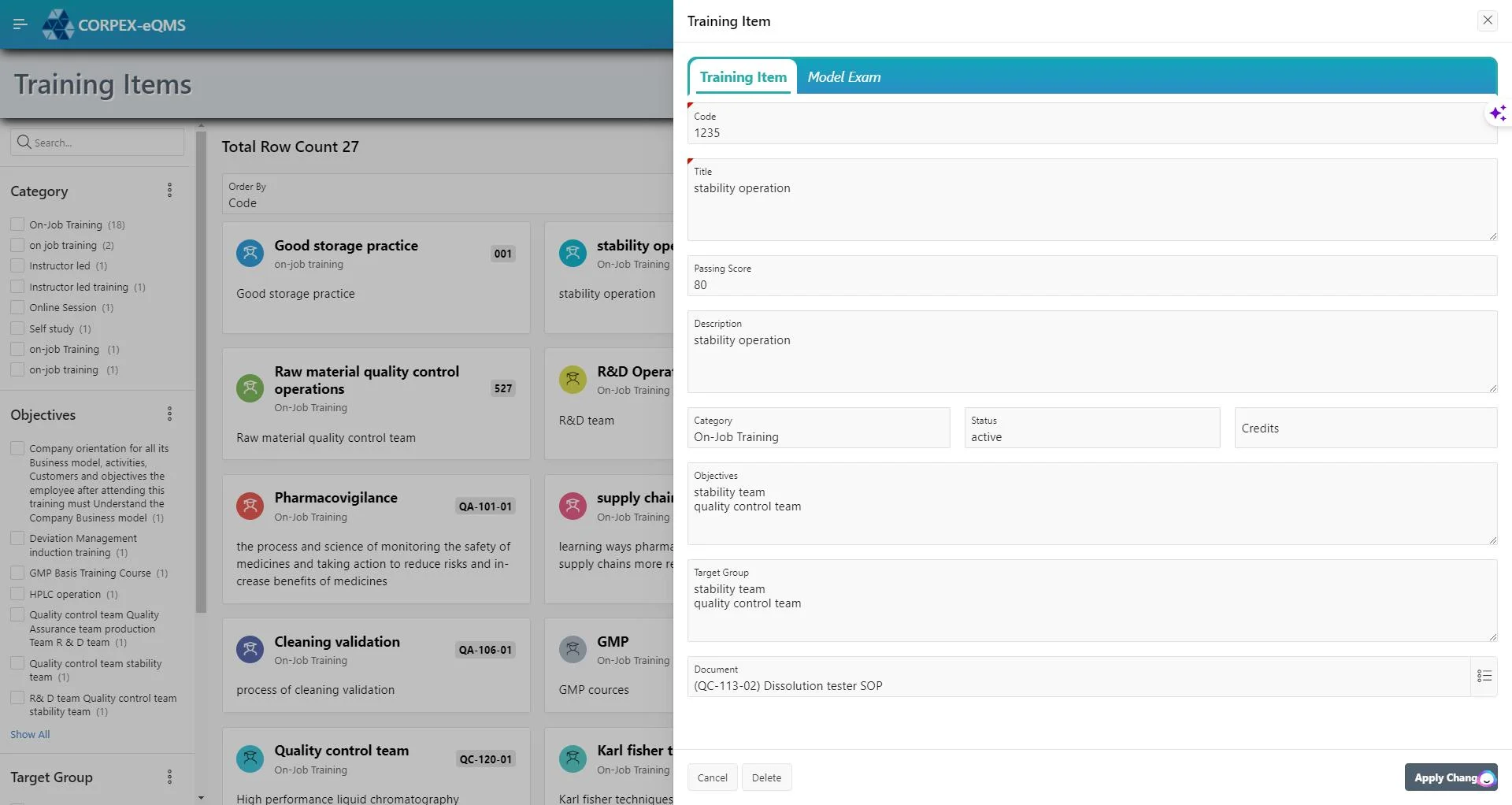Enable the Self study filter
The width and height of the screenshot is (1512, 805).
[x=17, y=328]
